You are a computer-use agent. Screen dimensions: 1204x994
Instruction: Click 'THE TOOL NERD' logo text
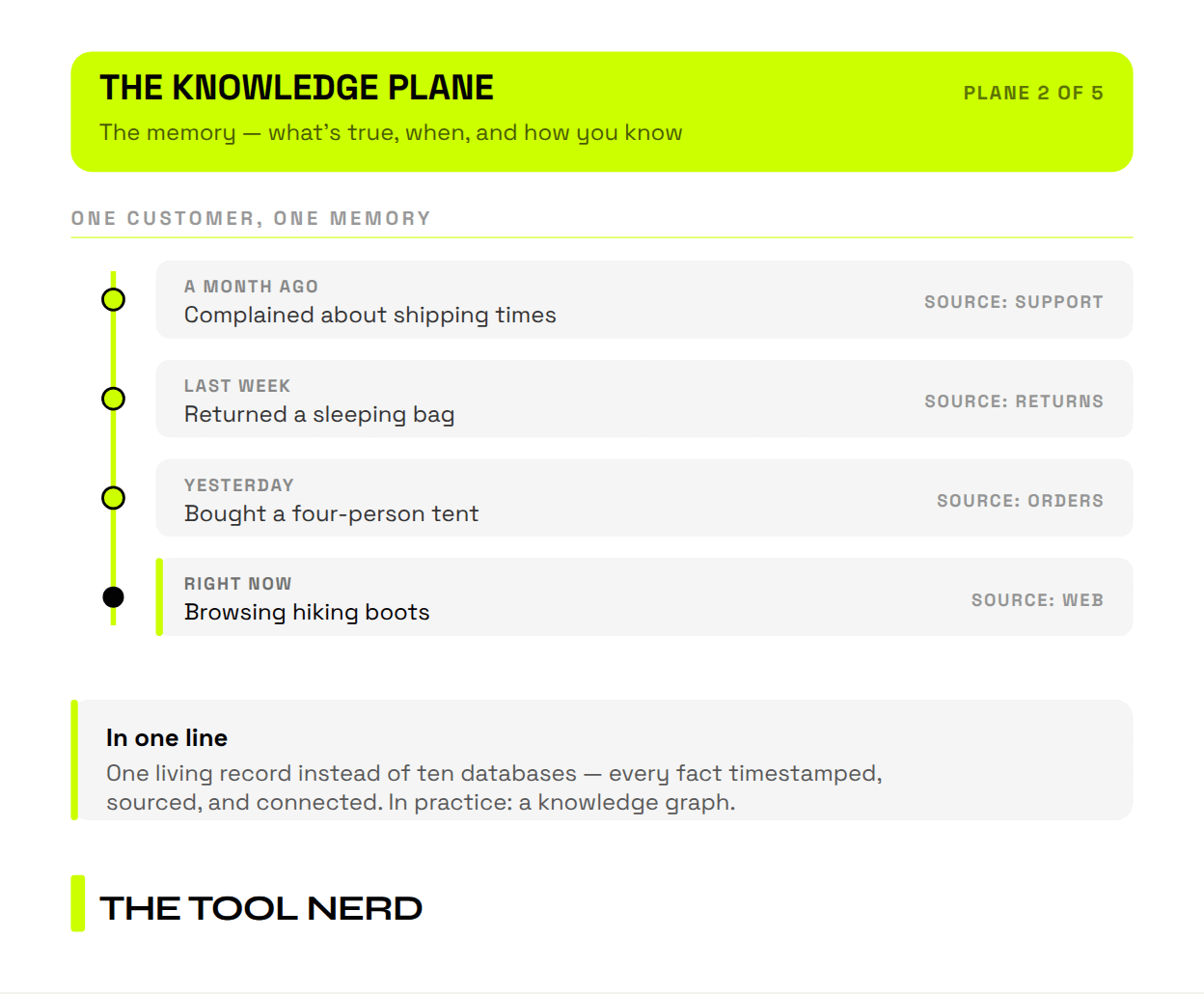pyautogui.click(x=260, y=908)
